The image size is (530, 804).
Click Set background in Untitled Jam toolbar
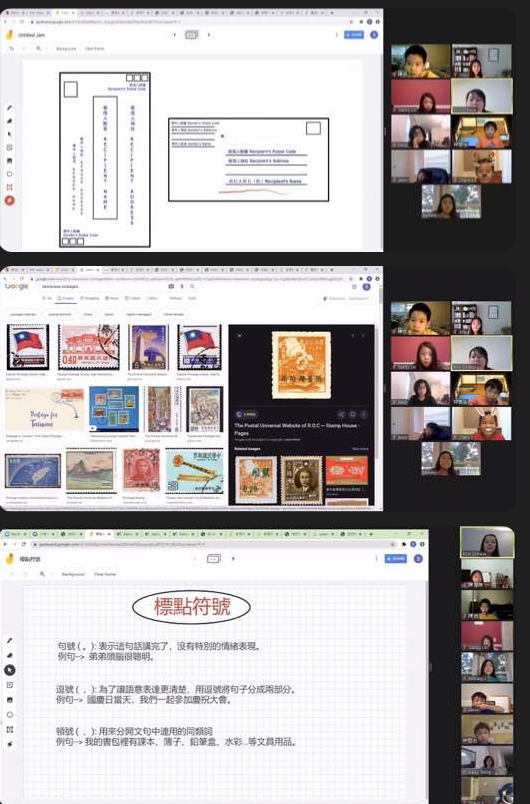[x=66, y=49]
